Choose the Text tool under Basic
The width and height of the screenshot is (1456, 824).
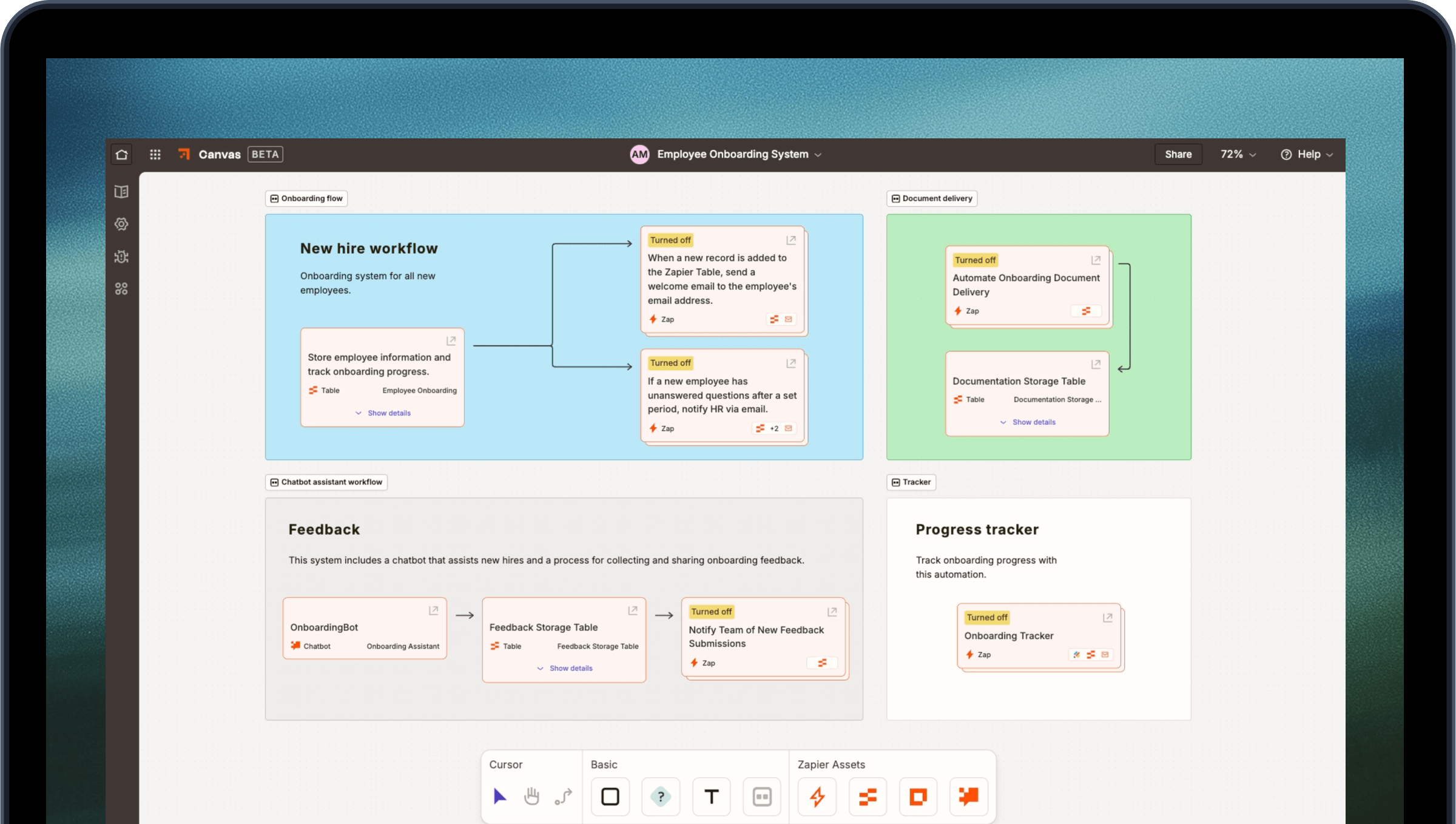pyautogui.click(x=711, y=797)
